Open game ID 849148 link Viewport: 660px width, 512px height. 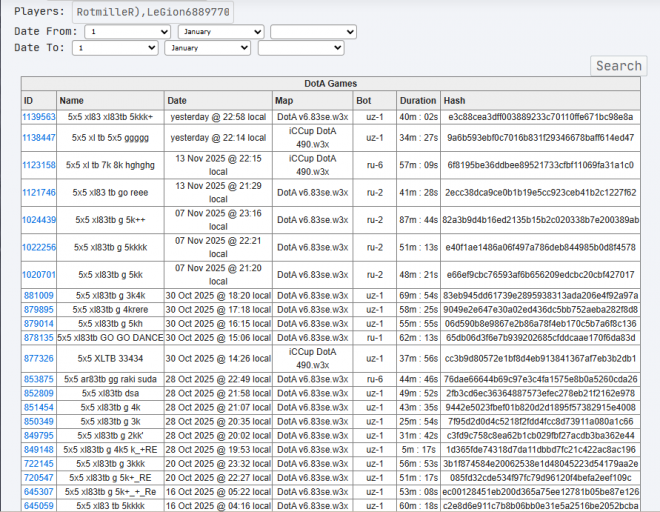point(39,450)
